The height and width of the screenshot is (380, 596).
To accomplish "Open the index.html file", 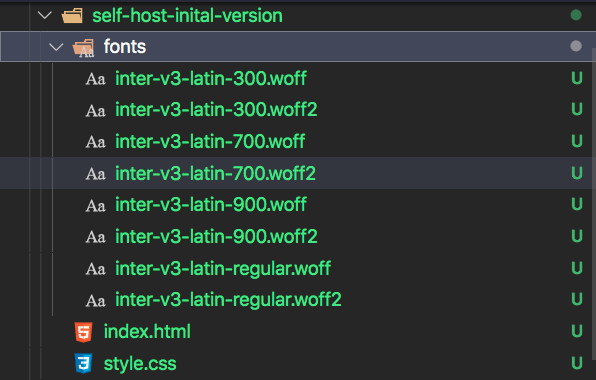I will [147, 331].
